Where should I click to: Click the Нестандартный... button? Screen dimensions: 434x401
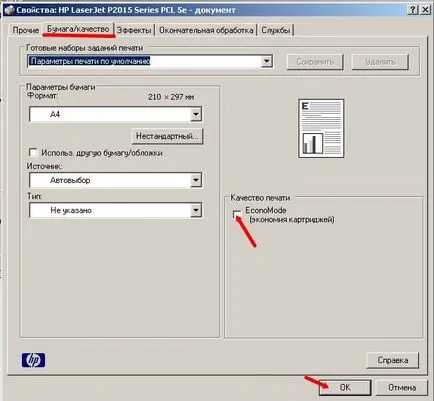coord(167,136)
